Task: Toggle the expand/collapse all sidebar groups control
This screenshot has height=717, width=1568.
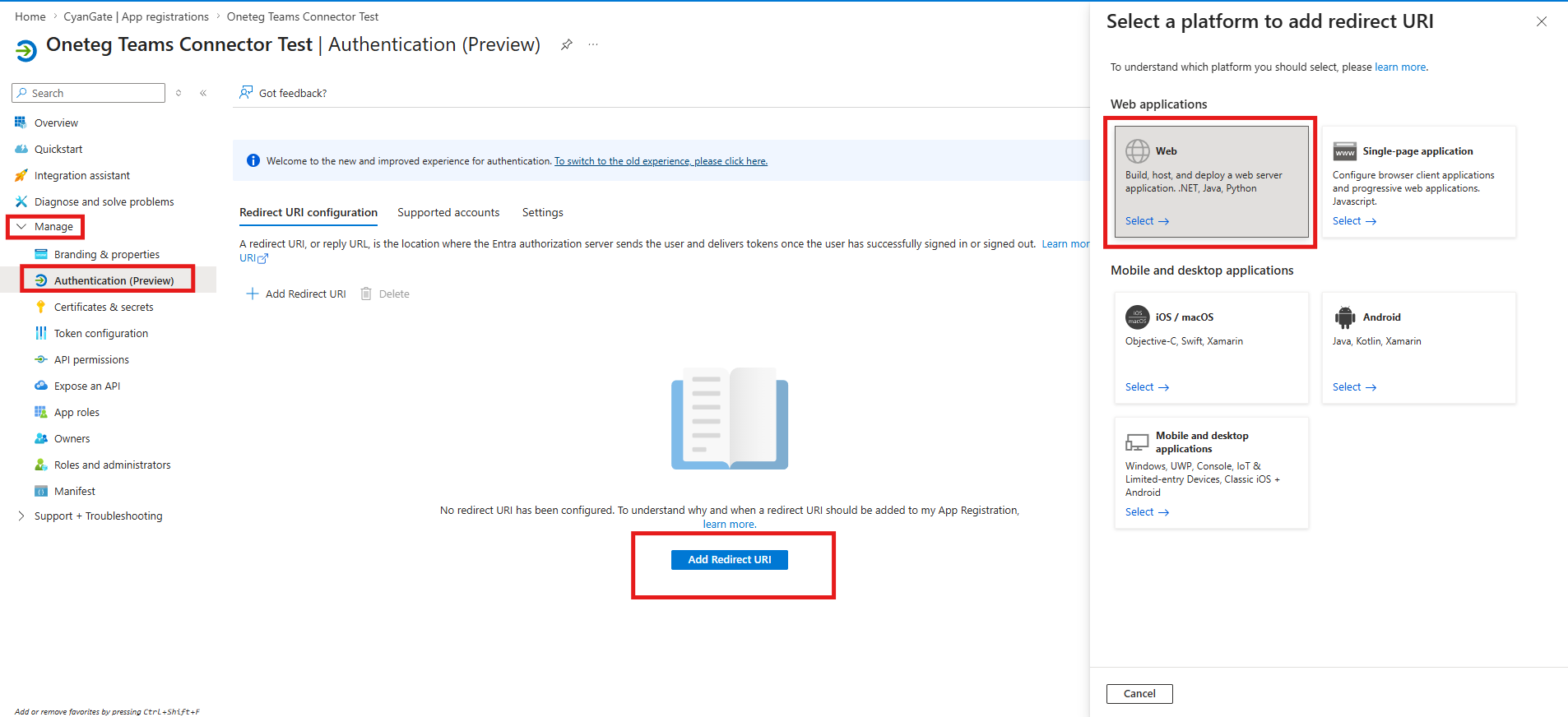Action: tap(179, 93)
